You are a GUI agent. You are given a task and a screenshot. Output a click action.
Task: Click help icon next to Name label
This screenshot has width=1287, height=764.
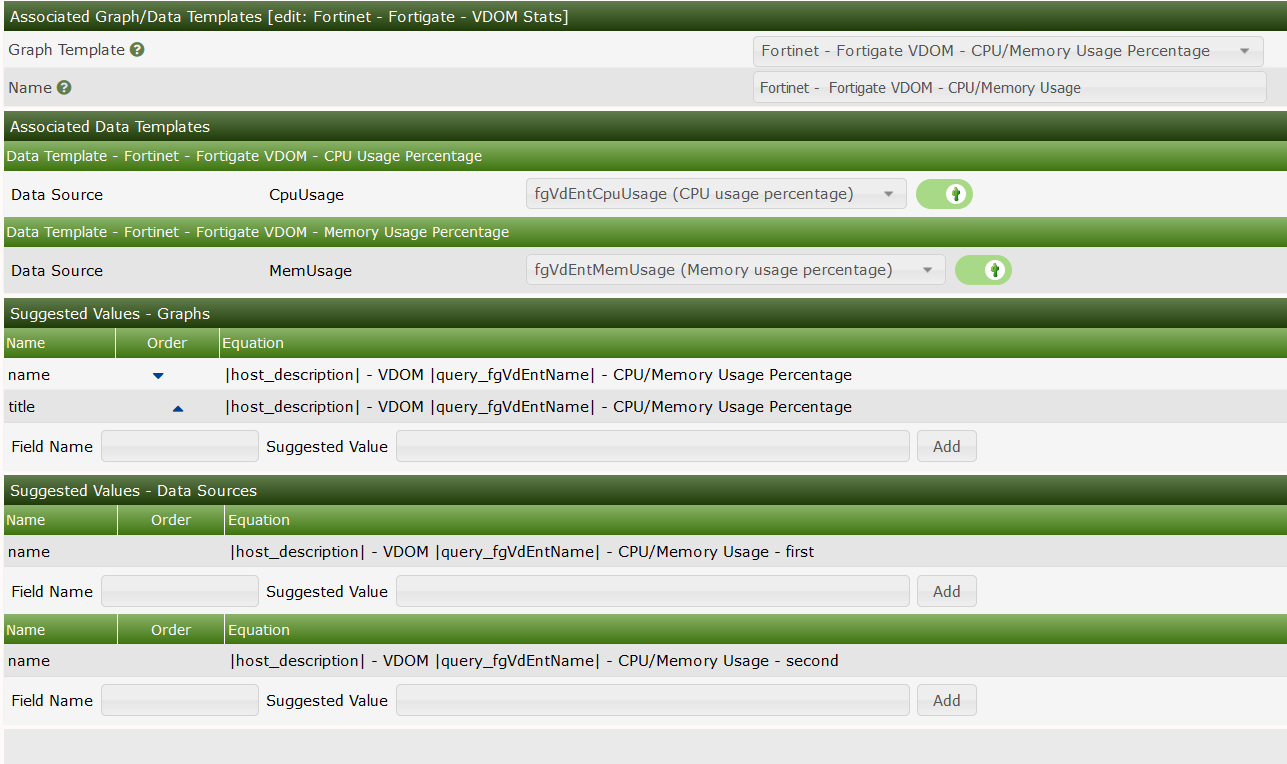click(x=64, y=88)
